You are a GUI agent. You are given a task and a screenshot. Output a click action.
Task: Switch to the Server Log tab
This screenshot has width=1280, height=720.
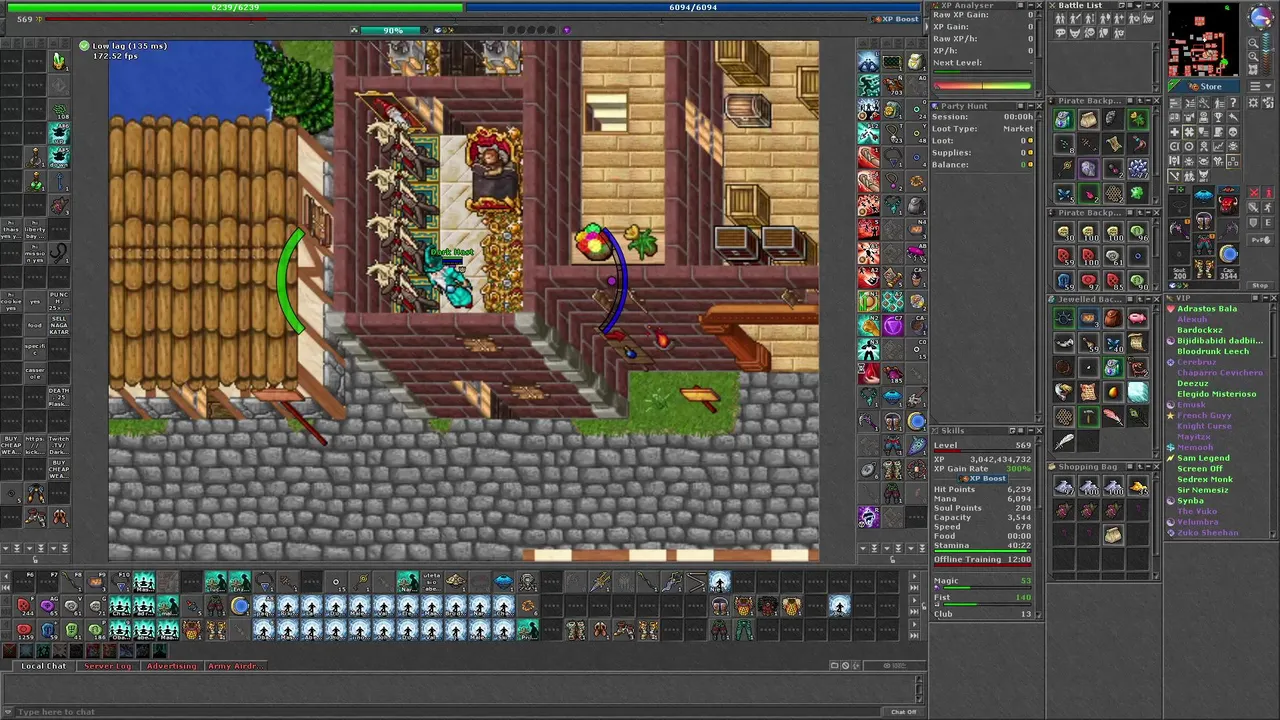click(x=108, y=666)
